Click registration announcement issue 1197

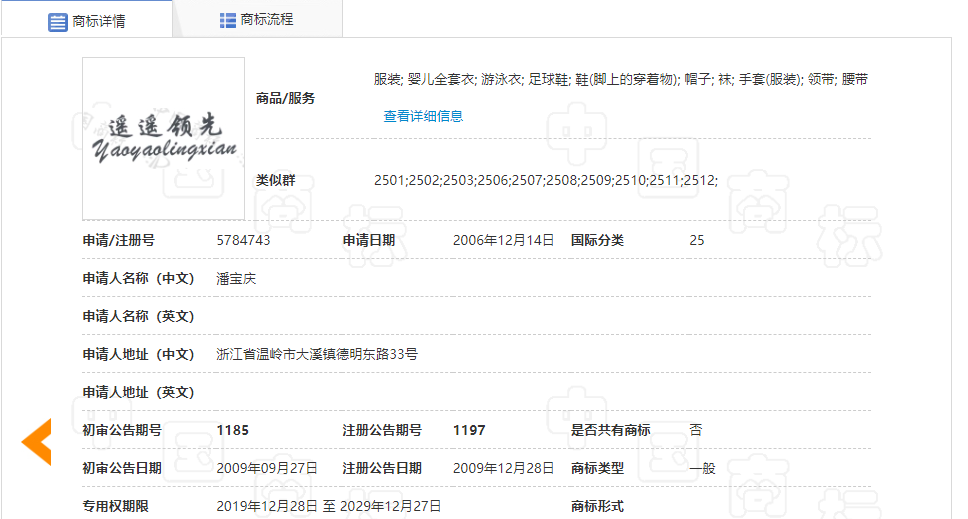tap(469, 430)
